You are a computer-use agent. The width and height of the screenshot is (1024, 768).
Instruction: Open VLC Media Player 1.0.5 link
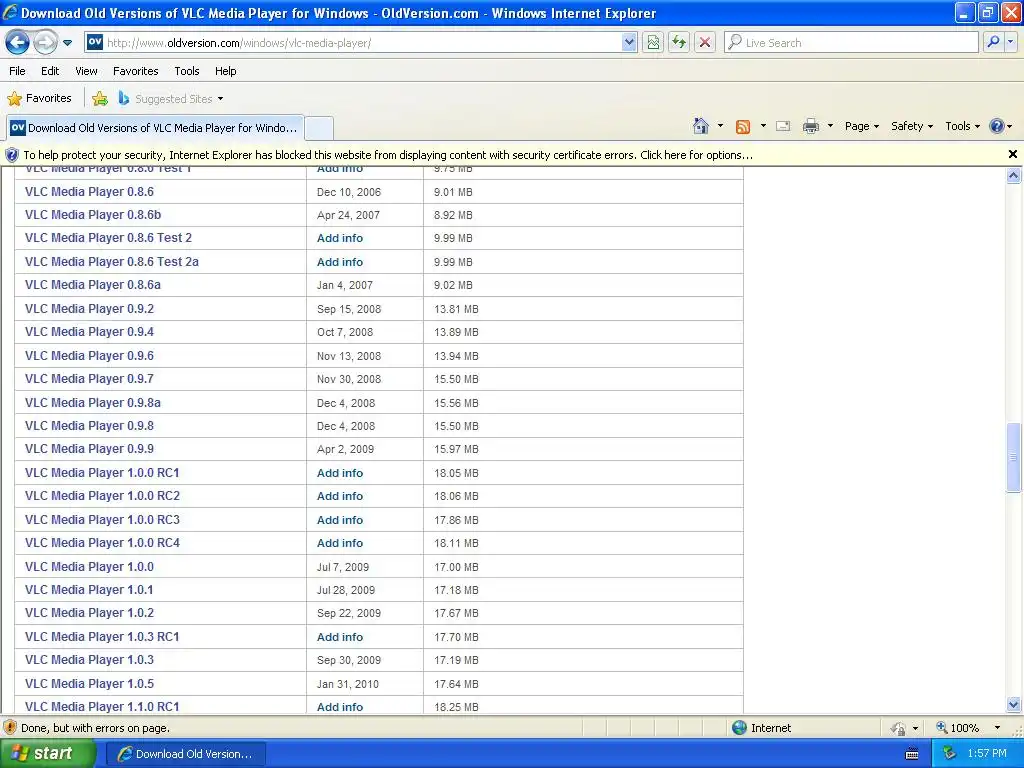(x=89, y=683)
